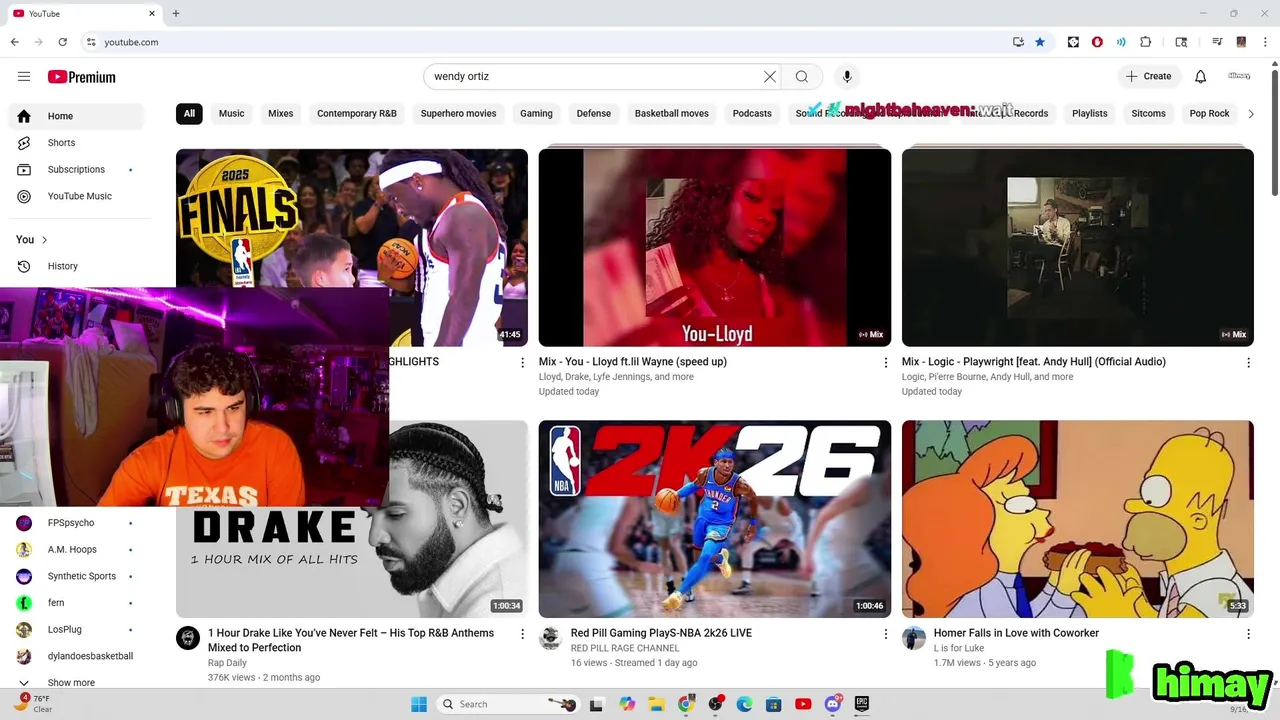The width and height of the screenshot is (1280, 720).
Task: Go to Home in the sidebar
Action: click(76, 116)
